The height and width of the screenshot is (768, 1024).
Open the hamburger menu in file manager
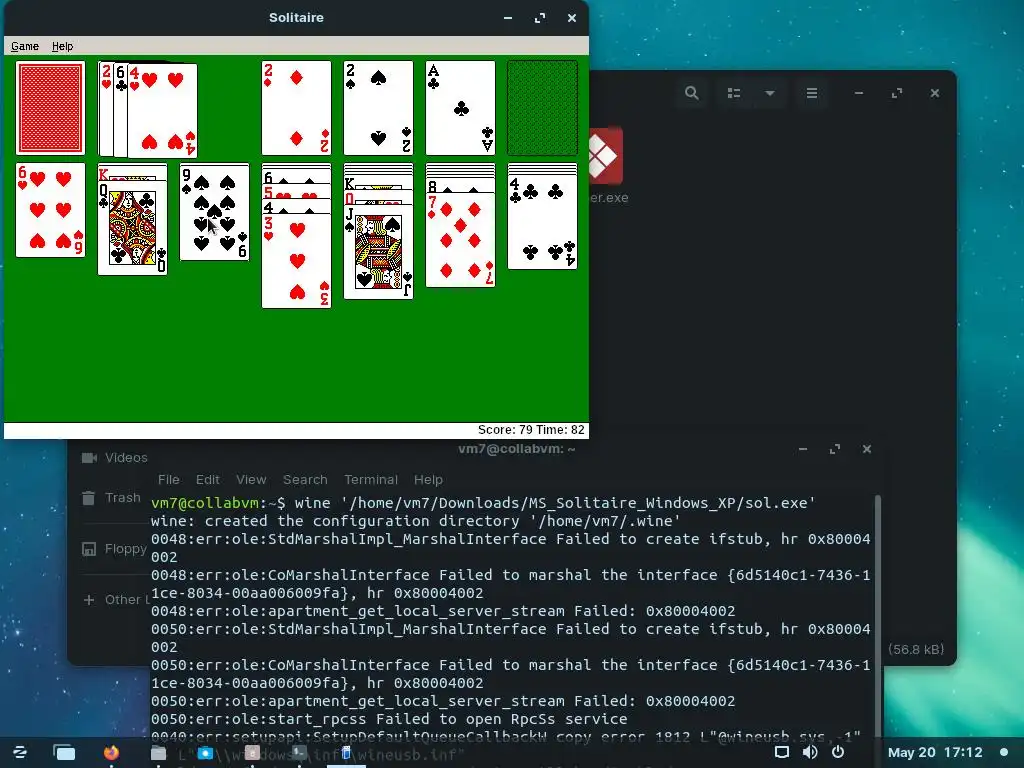click(x=812, y=93)
